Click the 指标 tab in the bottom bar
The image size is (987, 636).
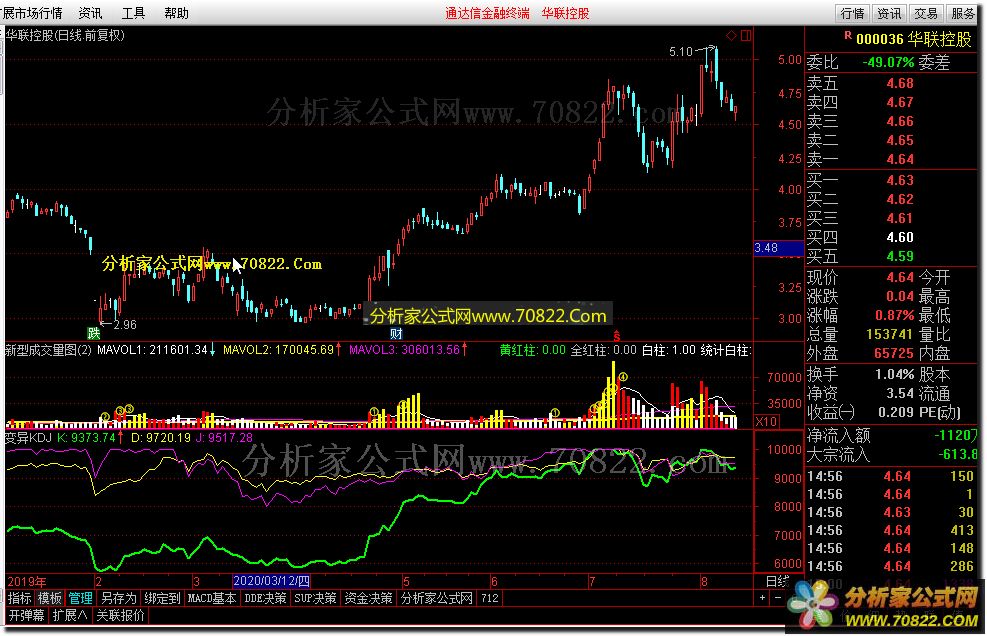tap(20, 598)
